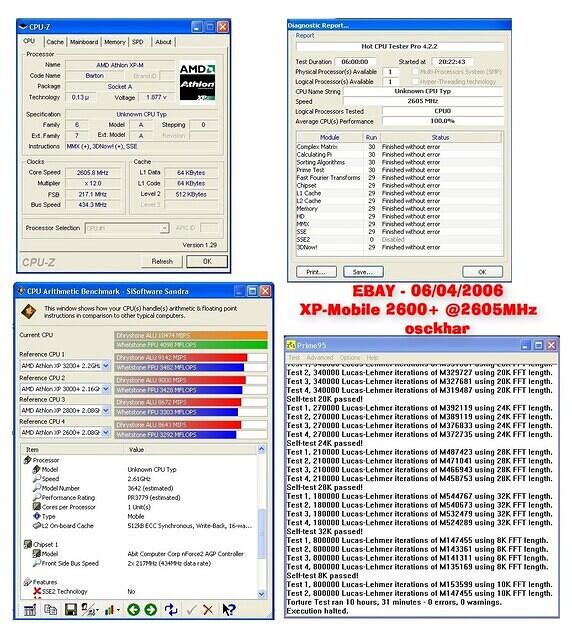Viewport: 572px width, 640px height.
Task: Open the computer selection icon in Sandra toolbar
Action: [x=89, y=610]
